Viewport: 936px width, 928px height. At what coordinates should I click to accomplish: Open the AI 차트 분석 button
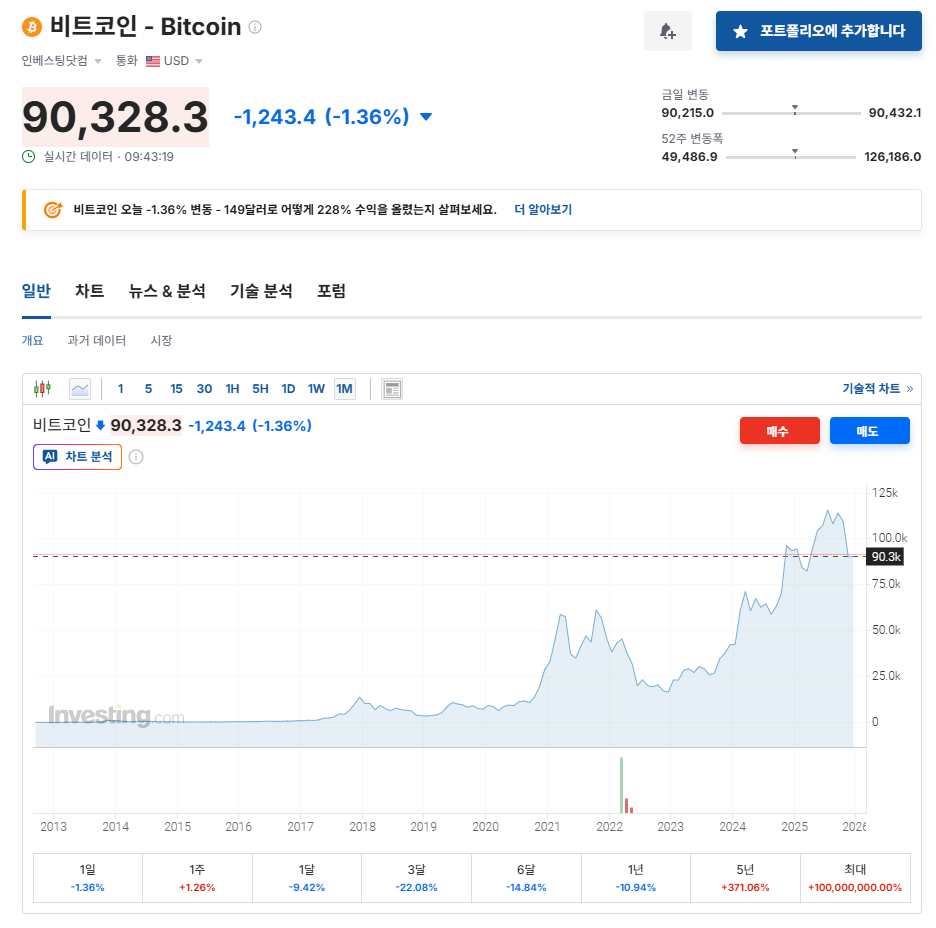pyautogui.click(x=78, y=457)
